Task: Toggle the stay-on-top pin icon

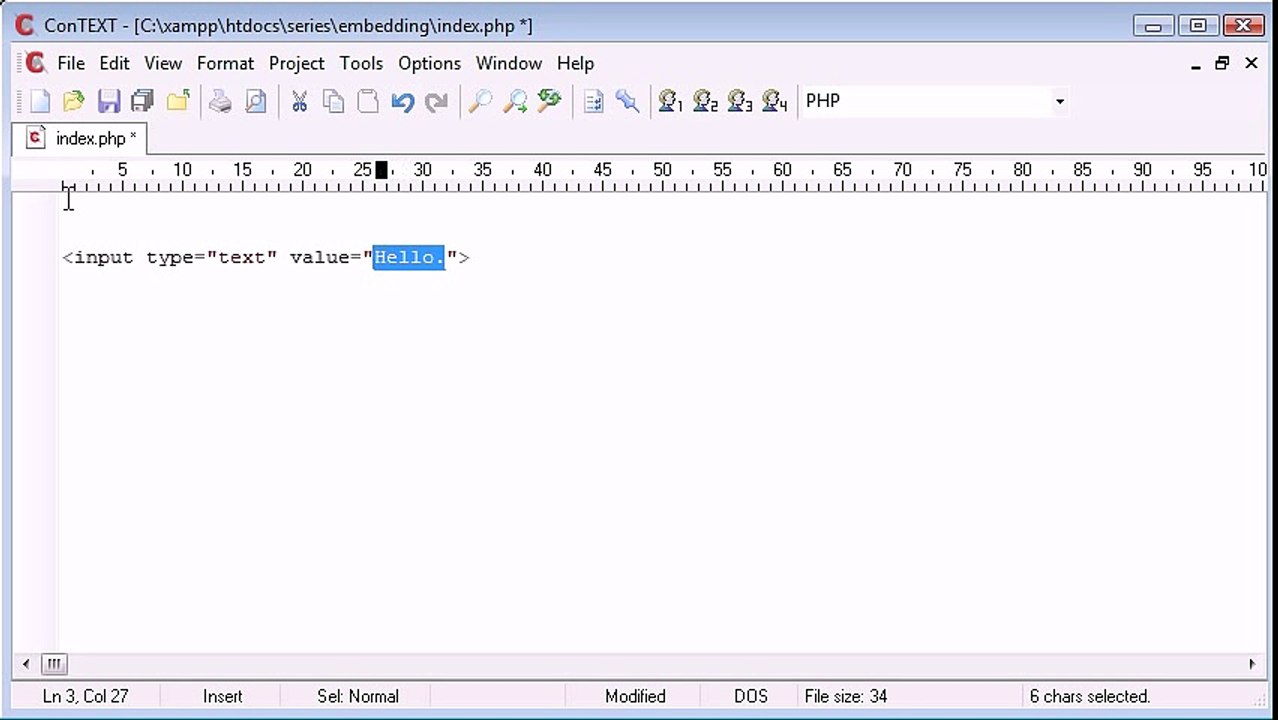Action: click(627, 101)
